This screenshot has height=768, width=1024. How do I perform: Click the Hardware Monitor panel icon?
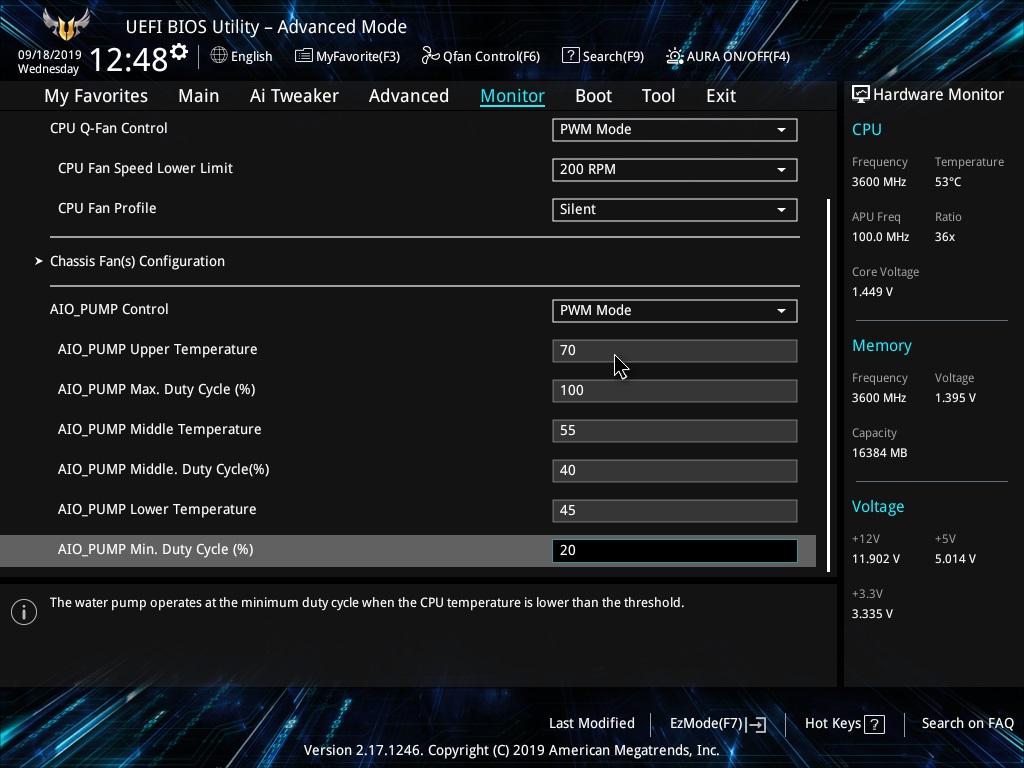tap(861, 94)
